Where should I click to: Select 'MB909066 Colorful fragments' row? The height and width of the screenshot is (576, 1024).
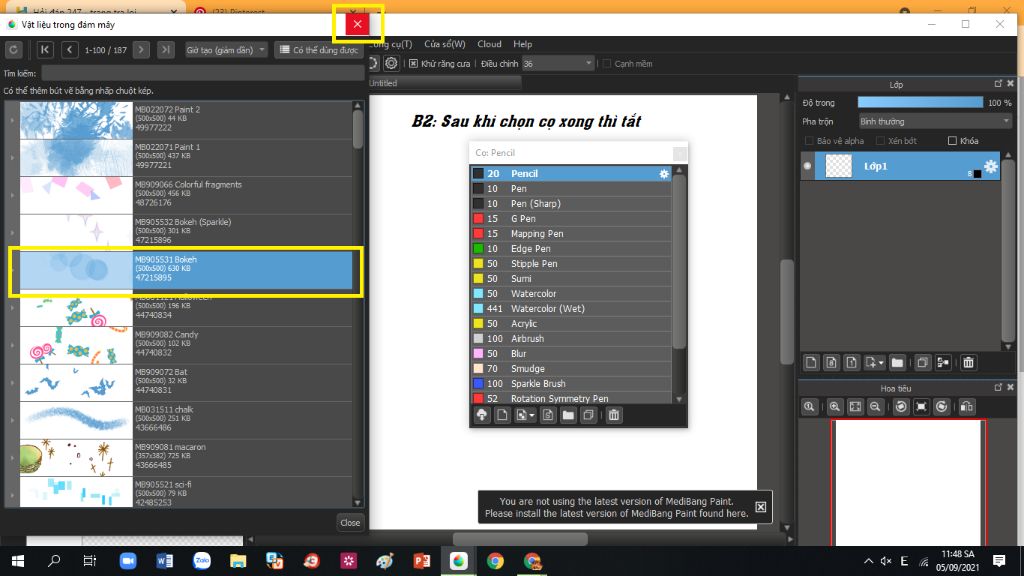click(x=185, y=195)
